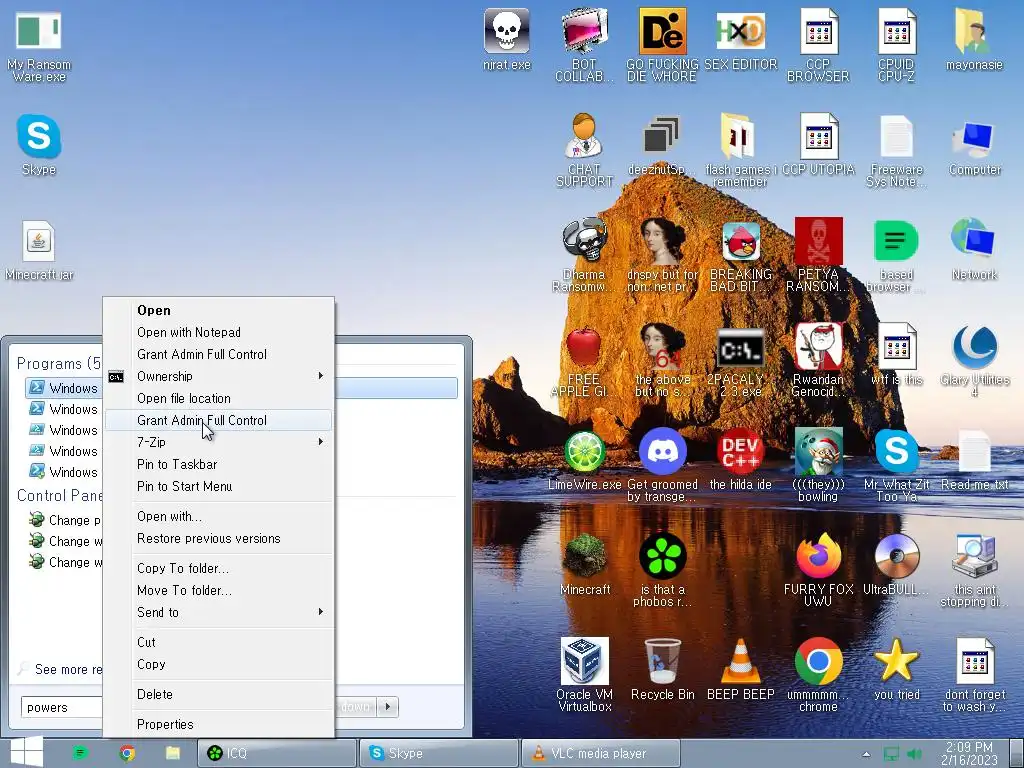Select the LimeWire.exe desktop icon
The image size is (1024, 768).
584,451
